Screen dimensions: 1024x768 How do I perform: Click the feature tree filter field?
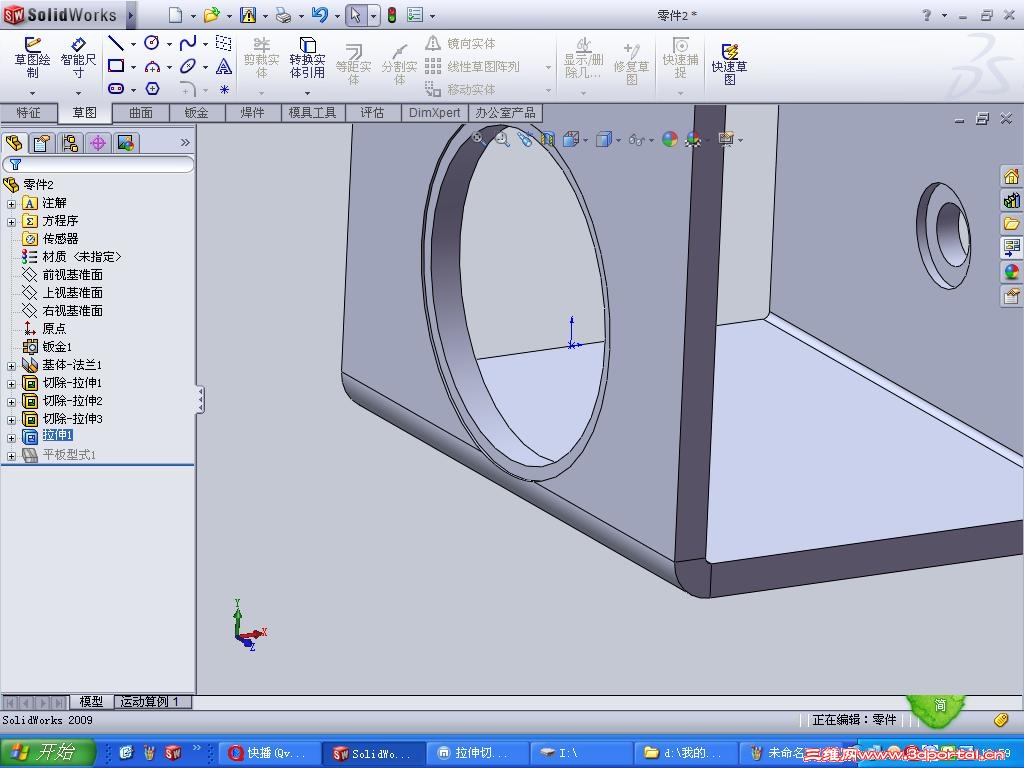(x=100, y=164)
